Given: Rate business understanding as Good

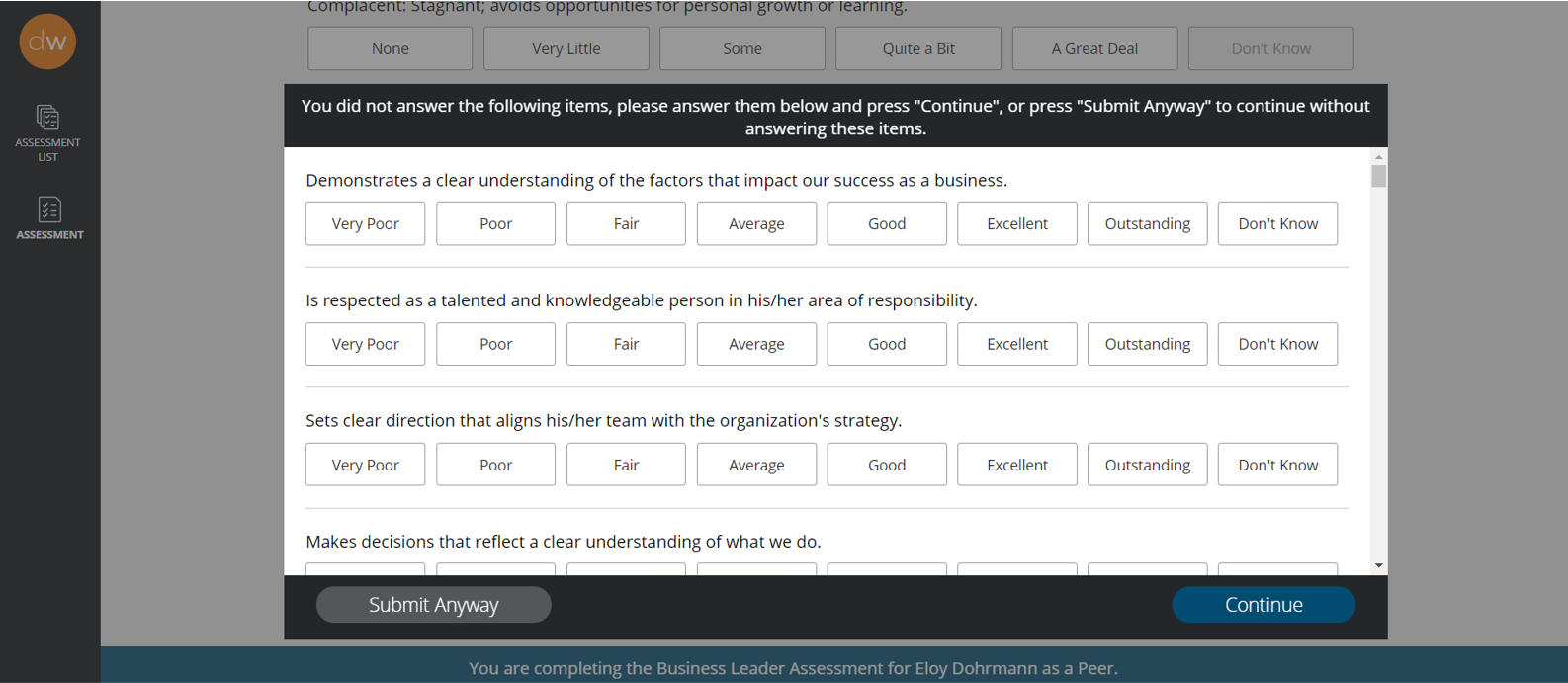Looking at the screenshot, I should pos(887,223).
